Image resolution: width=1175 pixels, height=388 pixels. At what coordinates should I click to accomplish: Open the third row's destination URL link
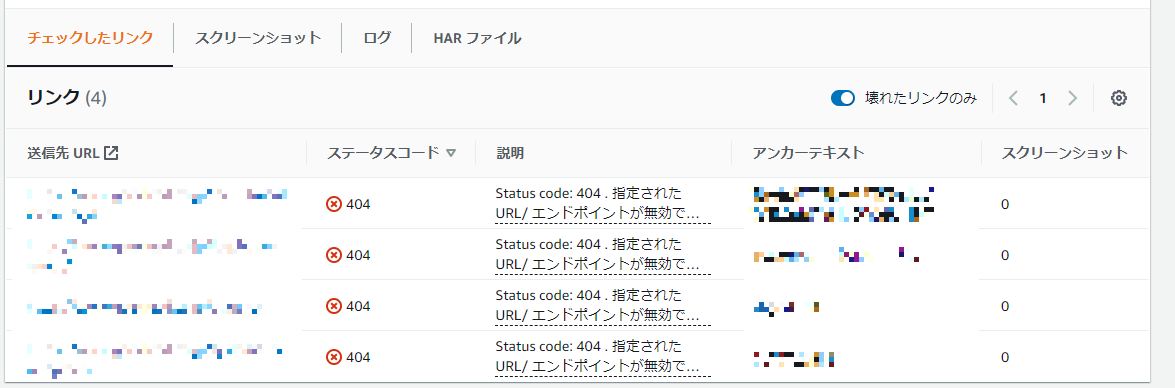[x=145, y=306]
